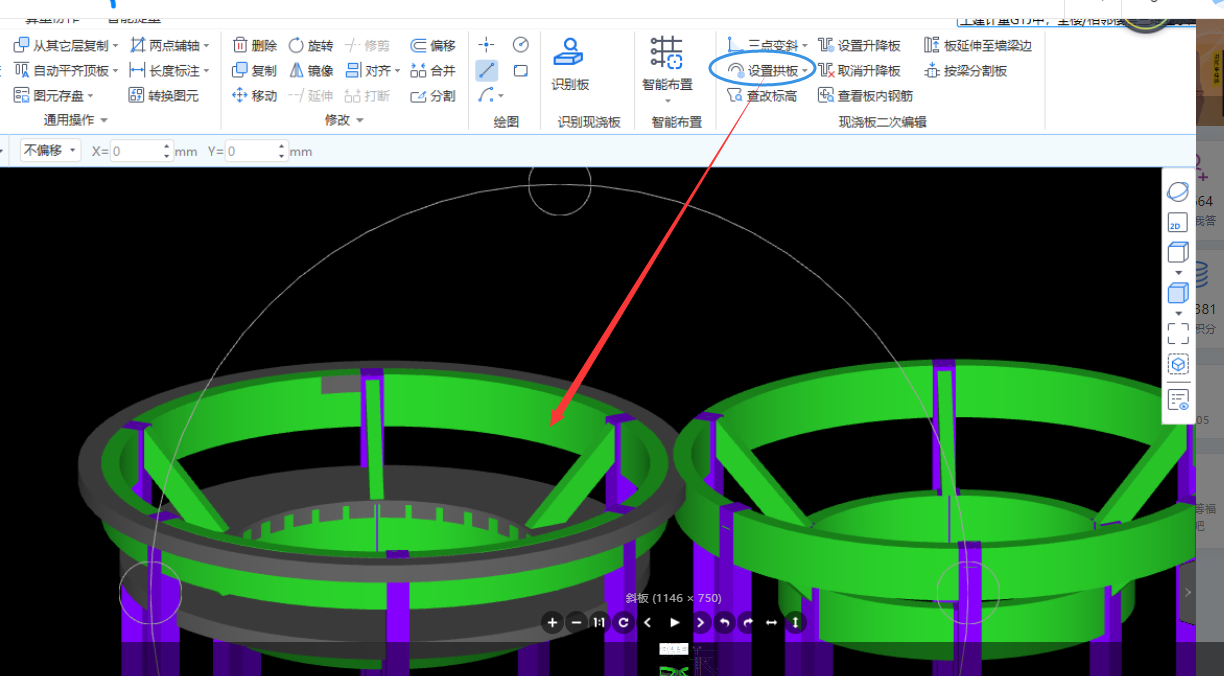Open 设置拱板 dropdown
The image size is (1224, 676).
[805, 71]
